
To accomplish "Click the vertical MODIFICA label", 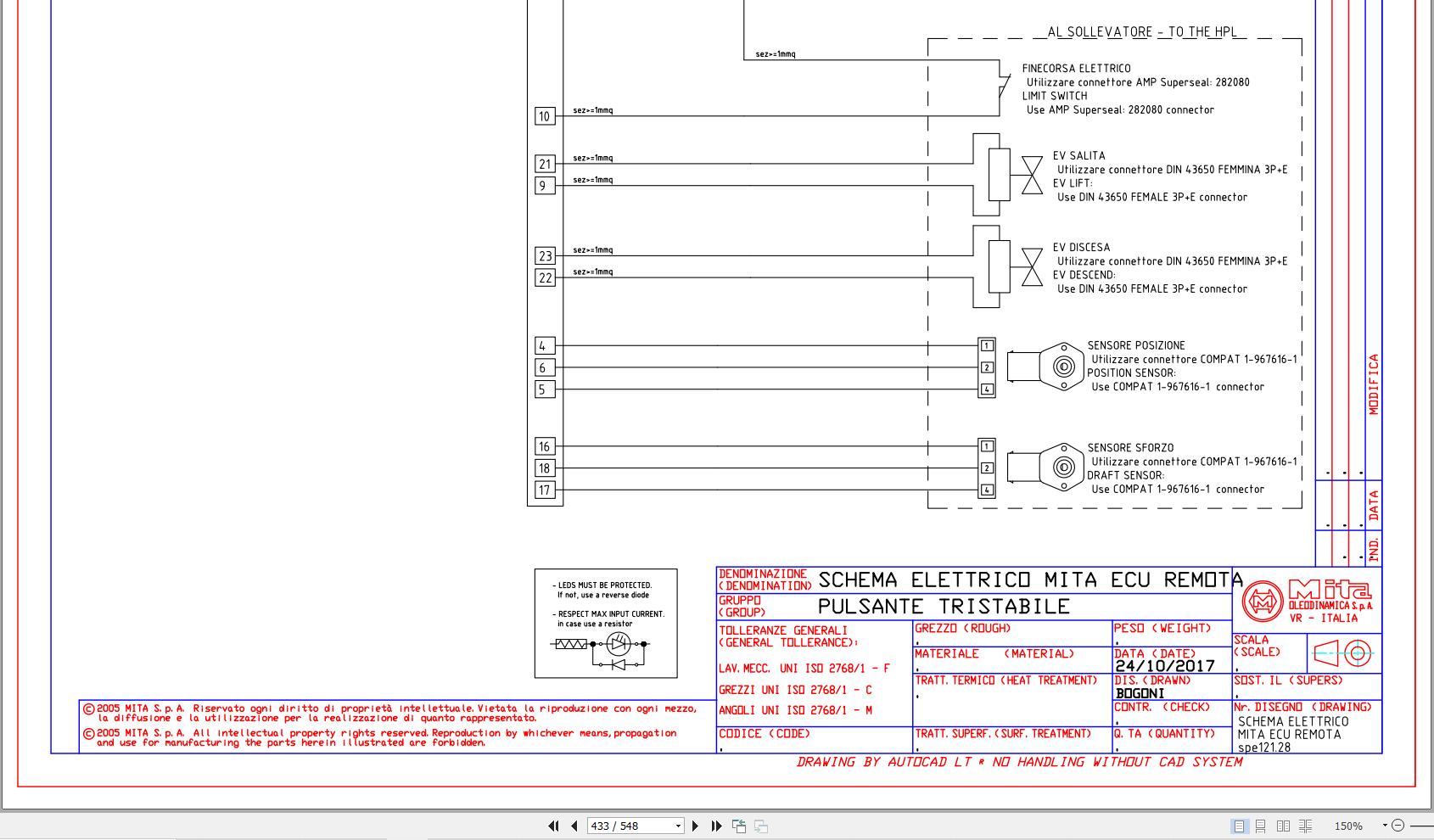I will click(x=1374, y=384).
